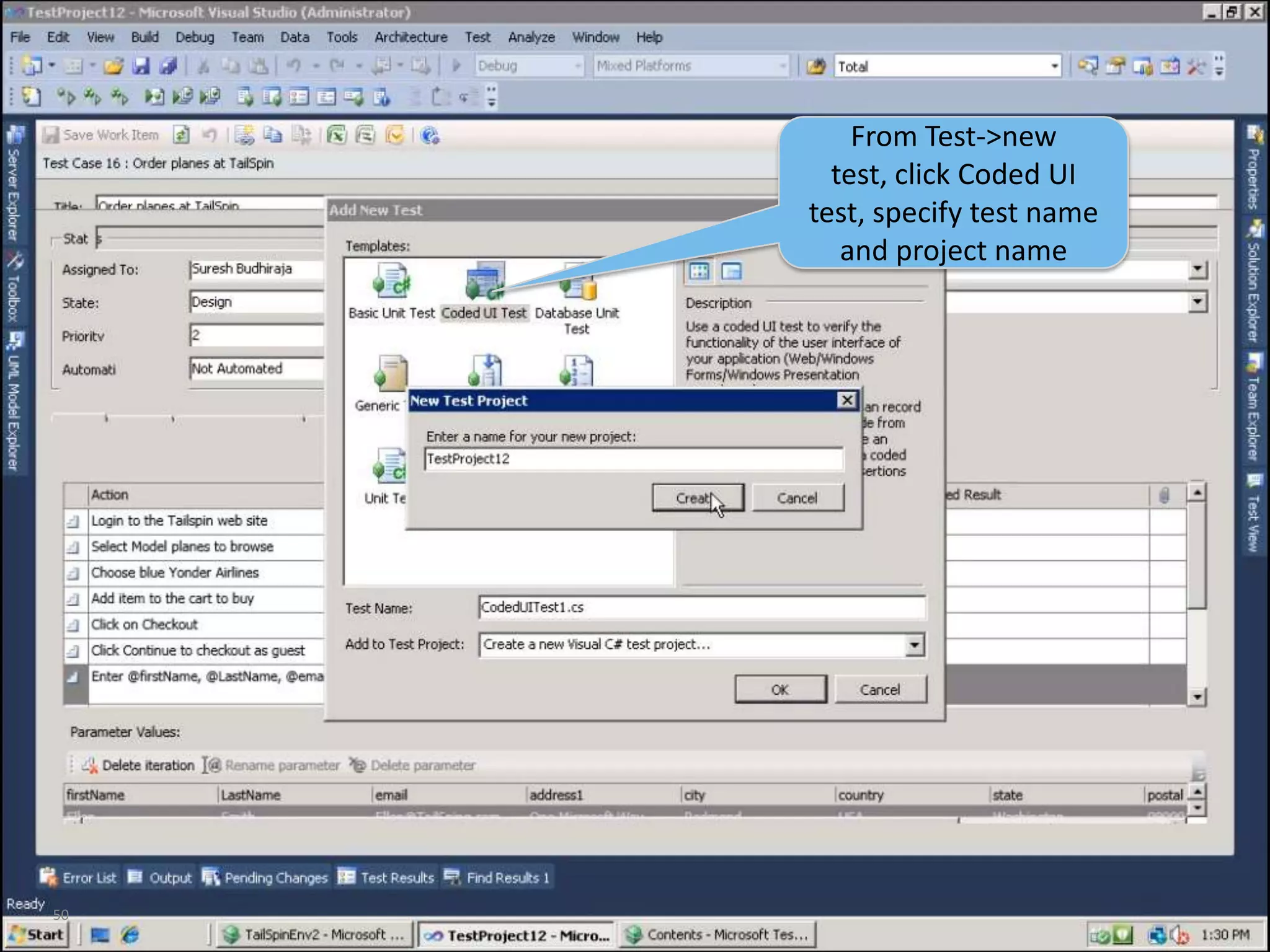Click the Create button
1270x952 pixels.
coord(697,498)
